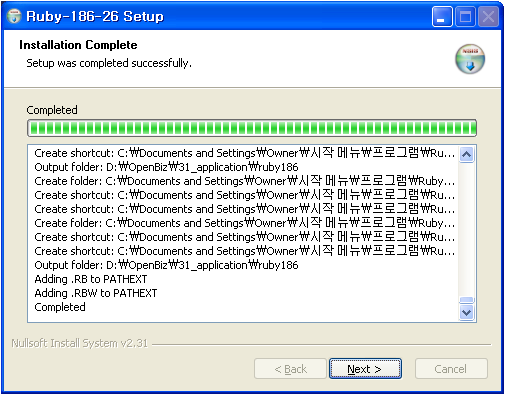
Task: Minimize the Ruby-186-26 Setup window
Action: click(442, 17)
